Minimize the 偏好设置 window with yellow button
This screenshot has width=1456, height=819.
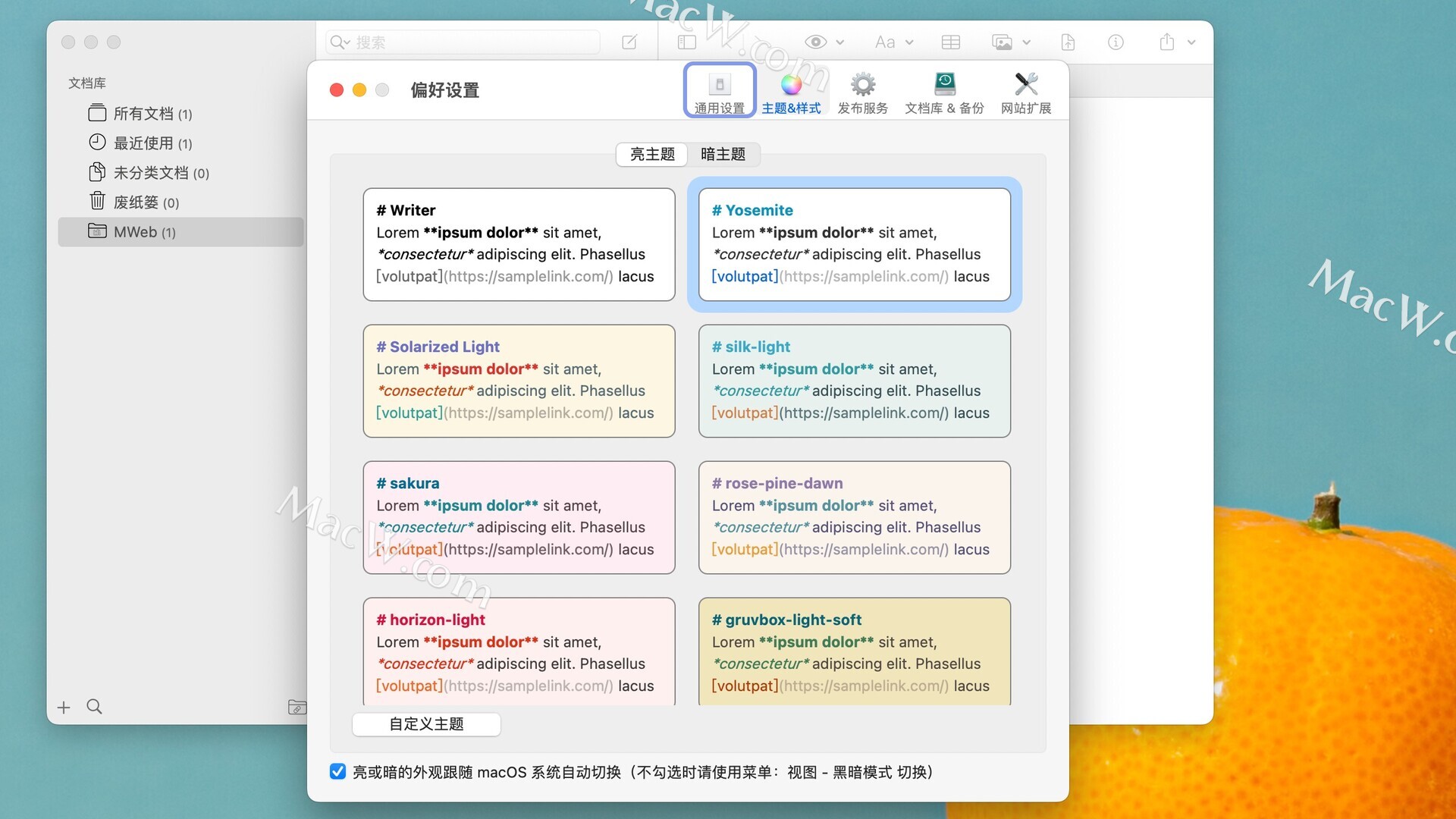tap(359, 90)
